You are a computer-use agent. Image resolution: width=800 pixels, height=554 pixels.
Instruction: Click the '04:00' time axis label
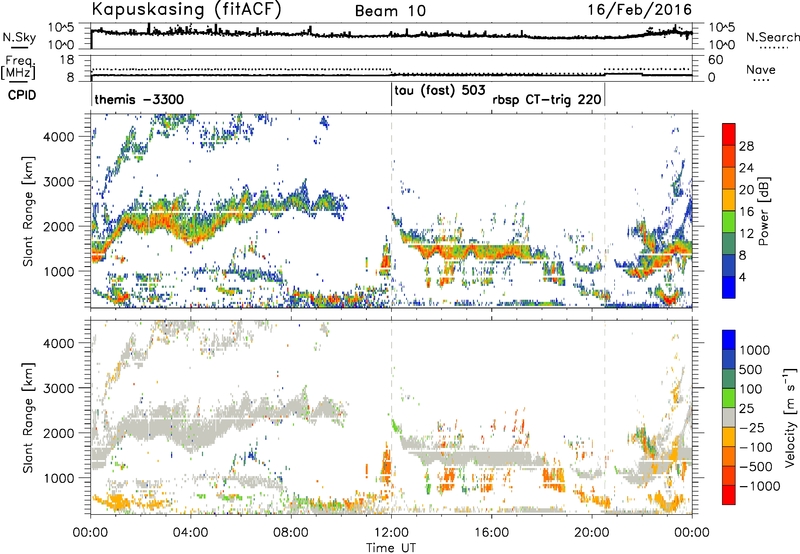click(190, 533)
